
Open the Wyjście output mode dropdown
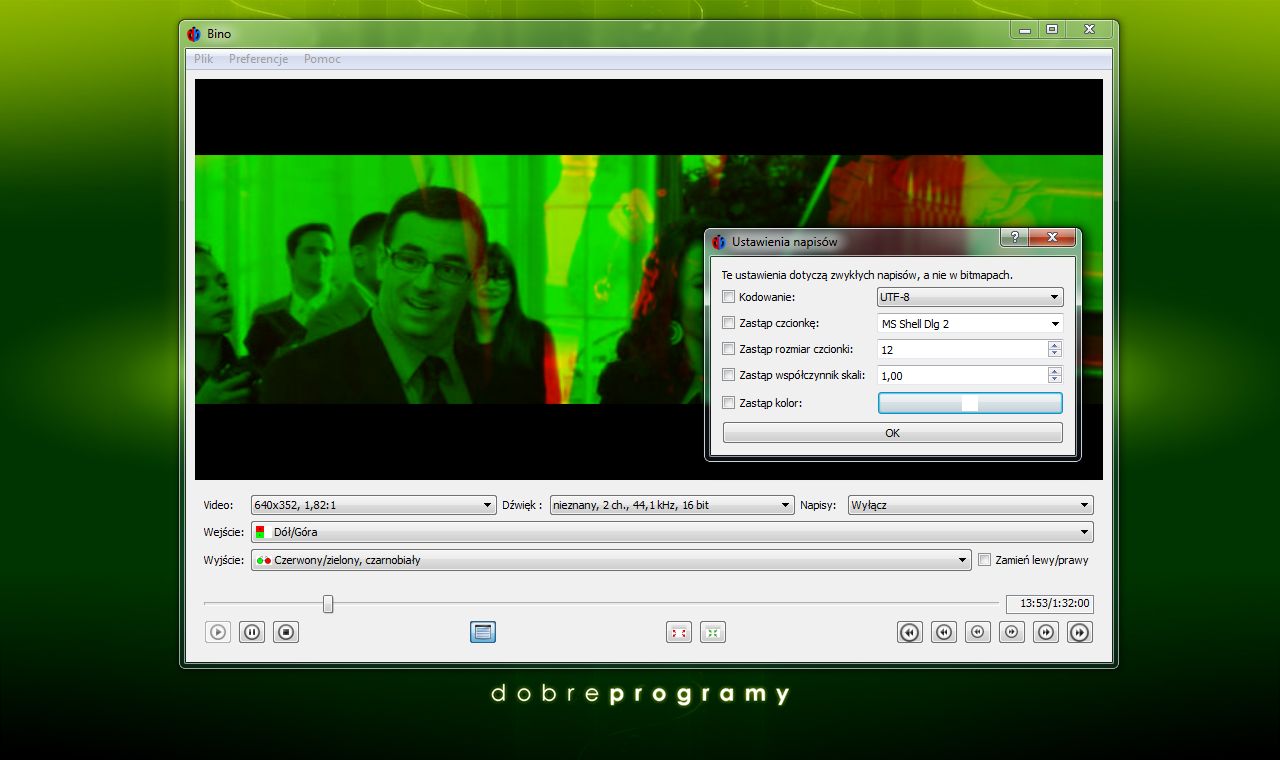(x=611, y=560)
